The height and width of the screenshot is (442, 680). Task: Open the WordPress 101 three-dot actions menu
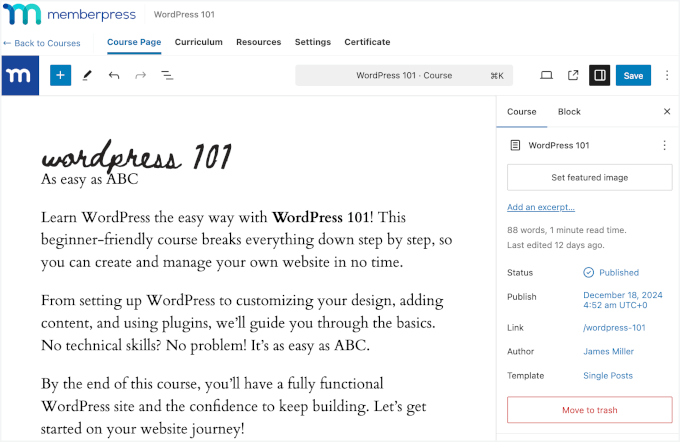664,145
